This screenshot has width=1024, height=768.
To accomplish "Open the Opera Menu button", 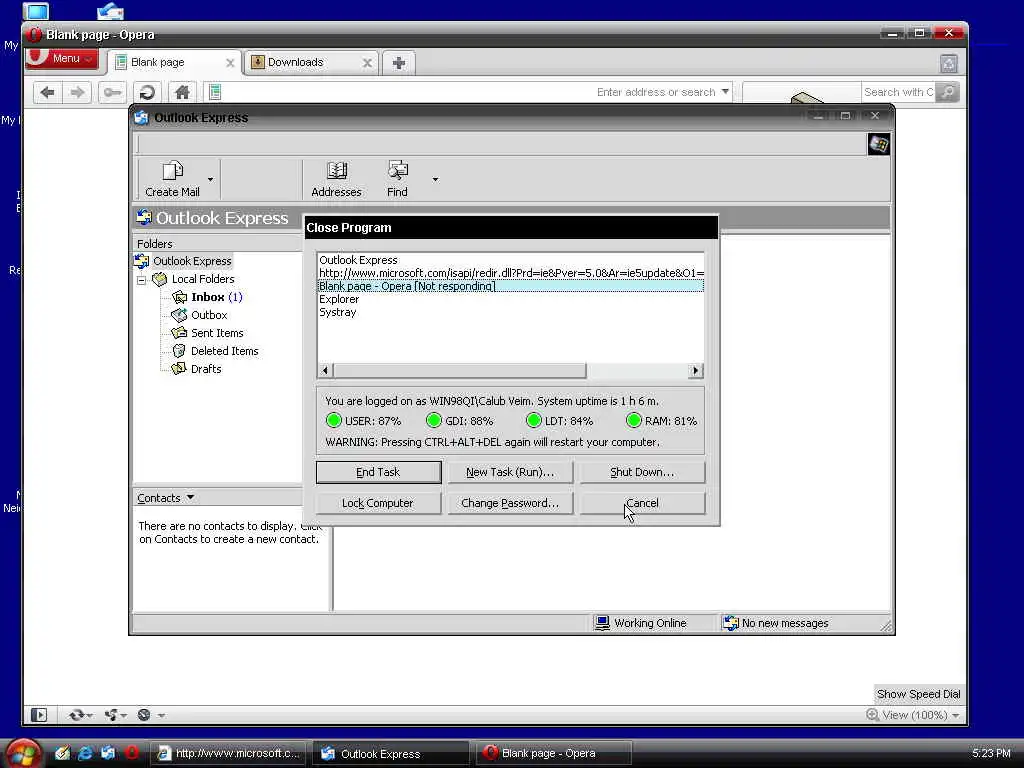I will [x=62, y=58].
